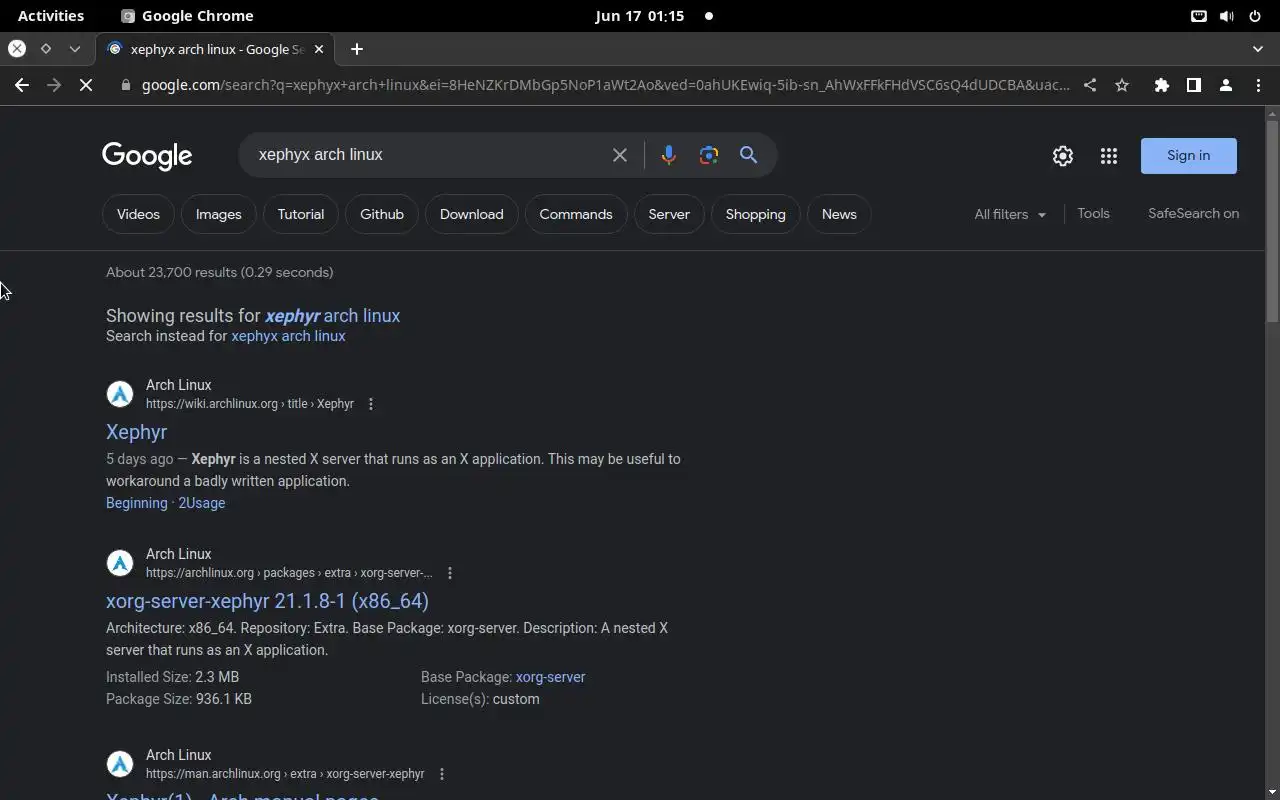Jump to the Beginning section link

pos(137,503)
